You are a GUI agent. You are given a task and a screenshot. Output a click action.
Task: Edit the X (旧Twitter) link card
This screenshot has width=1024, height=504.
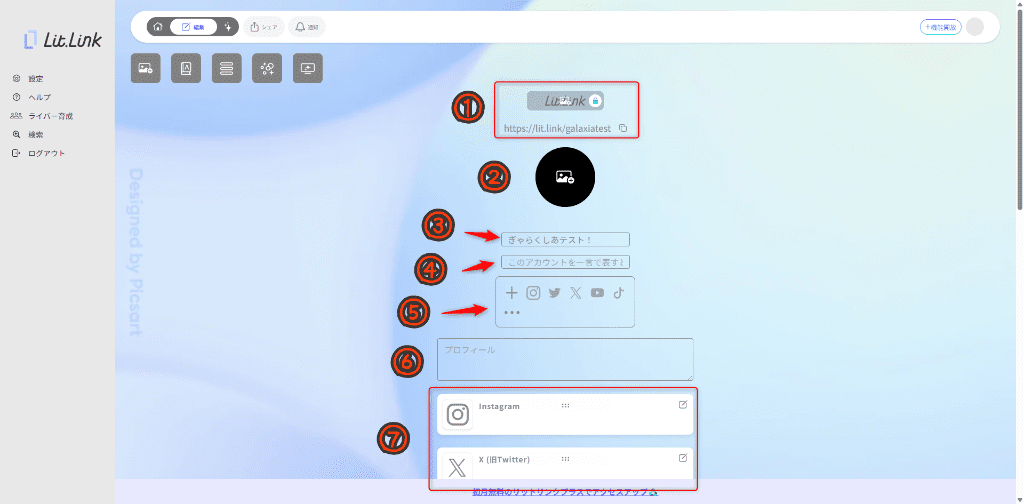click(x=683, y=458)
